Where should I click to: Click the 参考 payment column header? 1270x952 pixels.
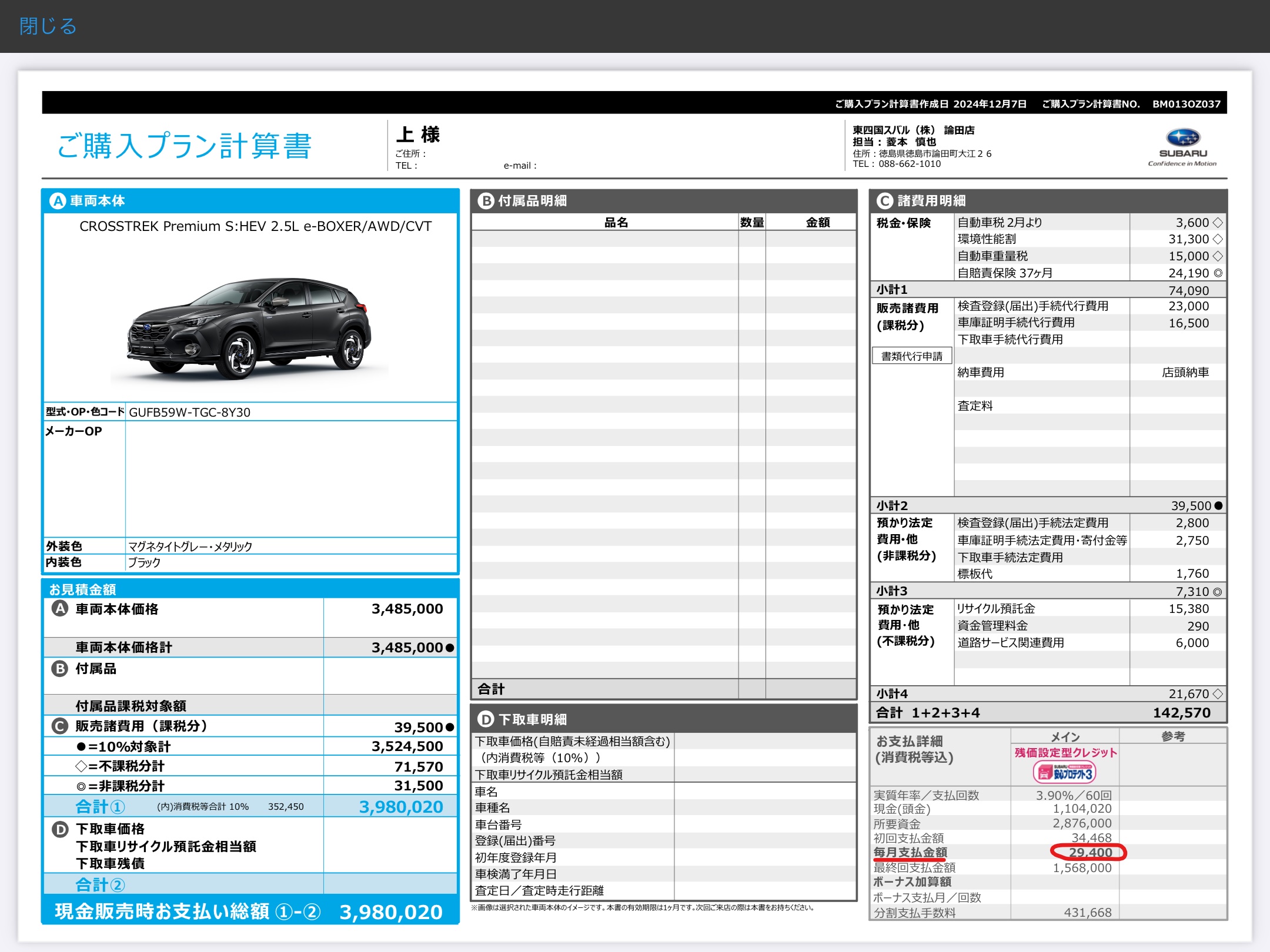(1173, 736)
